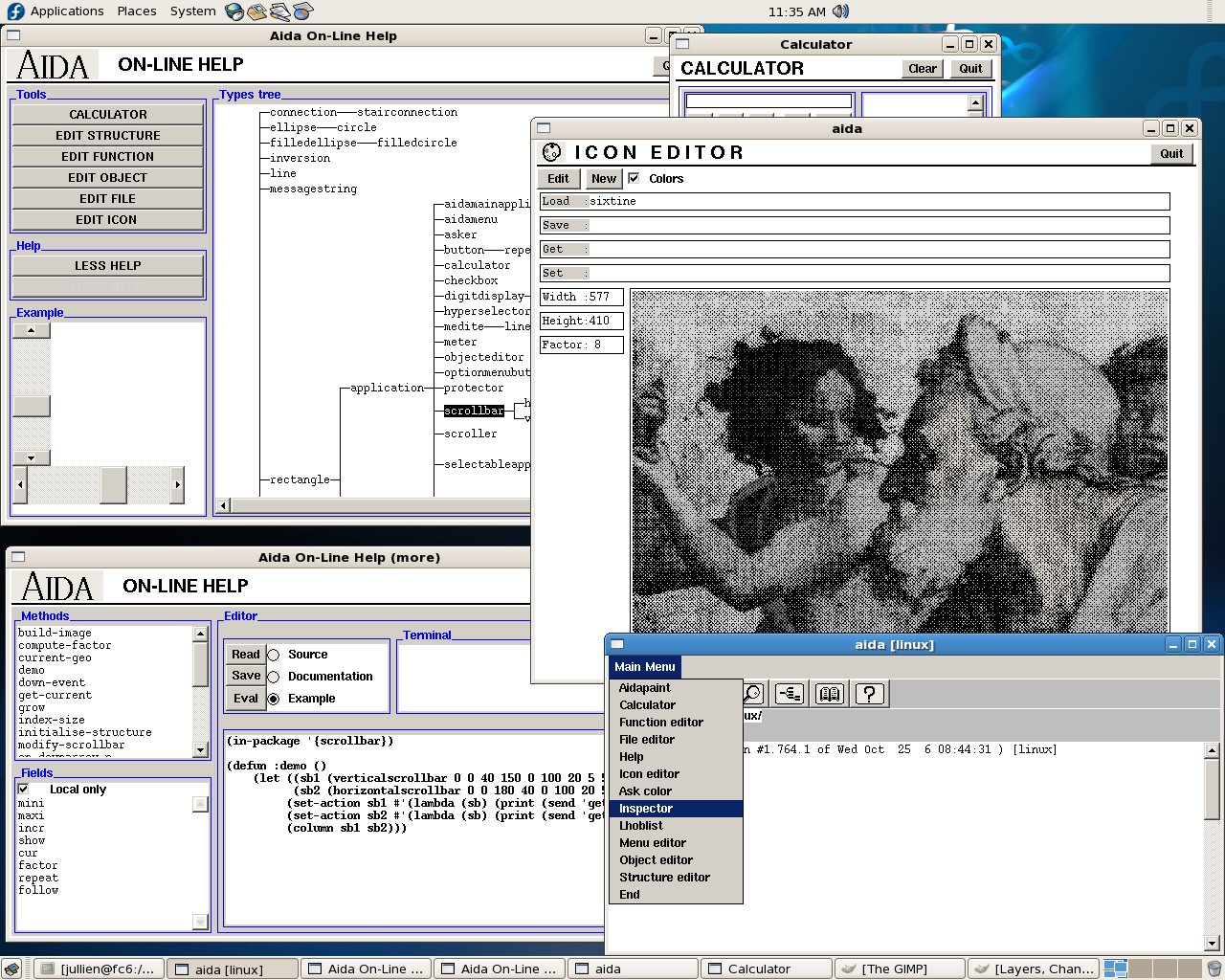Screen dimensions: 1225x980
Task: Click the CALCULATOR tool button in On-Line Help
Action: pyautogui.click(x=108, y=114)
